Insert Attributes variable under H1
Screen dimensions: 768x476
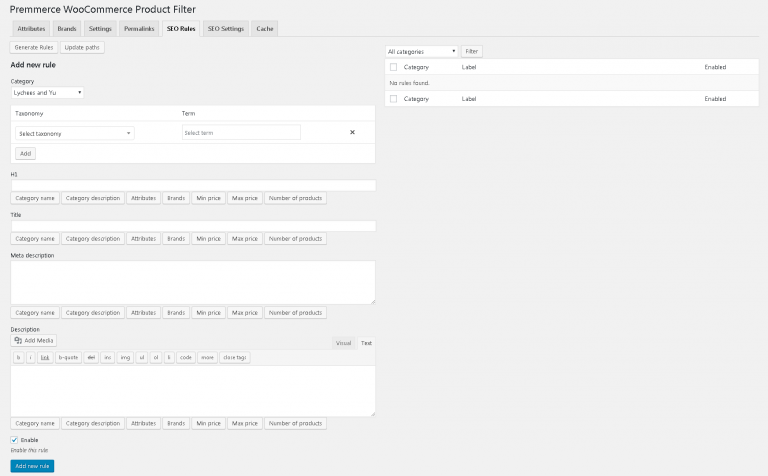144,198
